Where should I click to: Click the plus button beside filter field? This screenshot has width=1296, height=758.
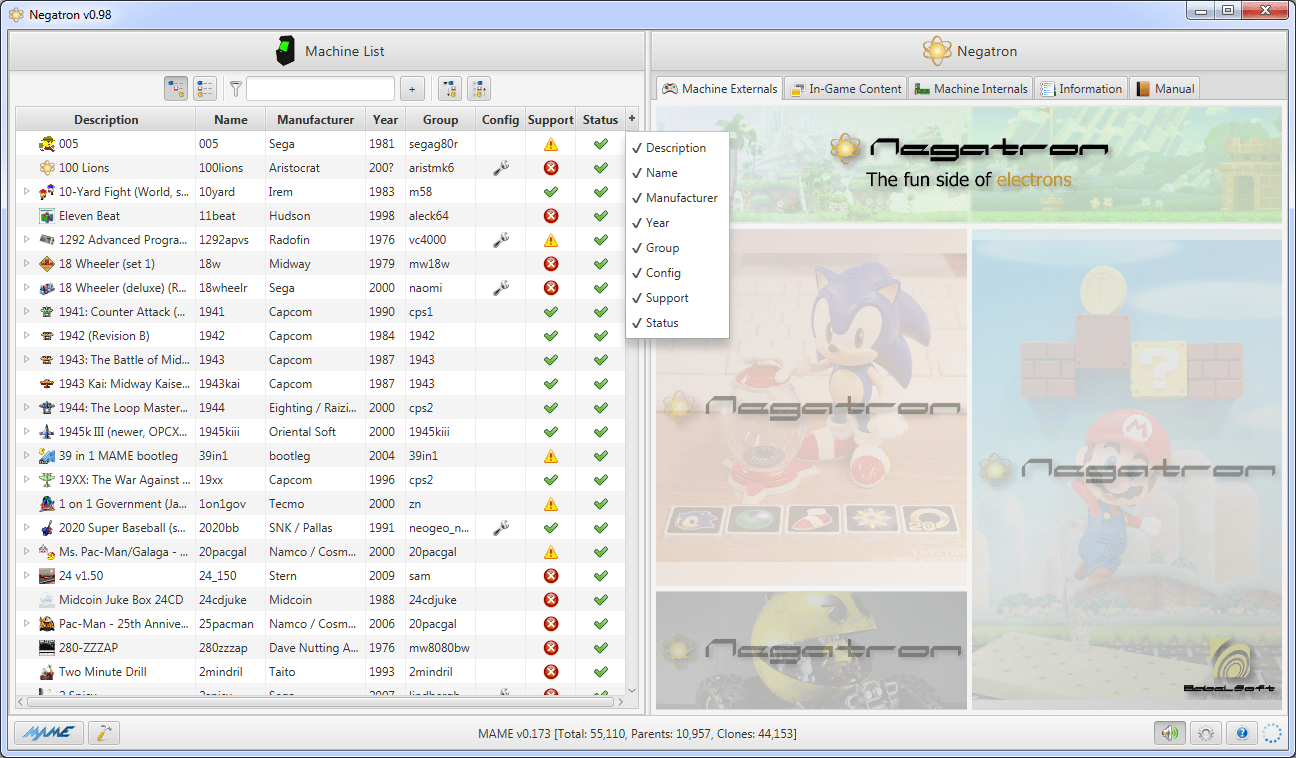click(413, 89)
